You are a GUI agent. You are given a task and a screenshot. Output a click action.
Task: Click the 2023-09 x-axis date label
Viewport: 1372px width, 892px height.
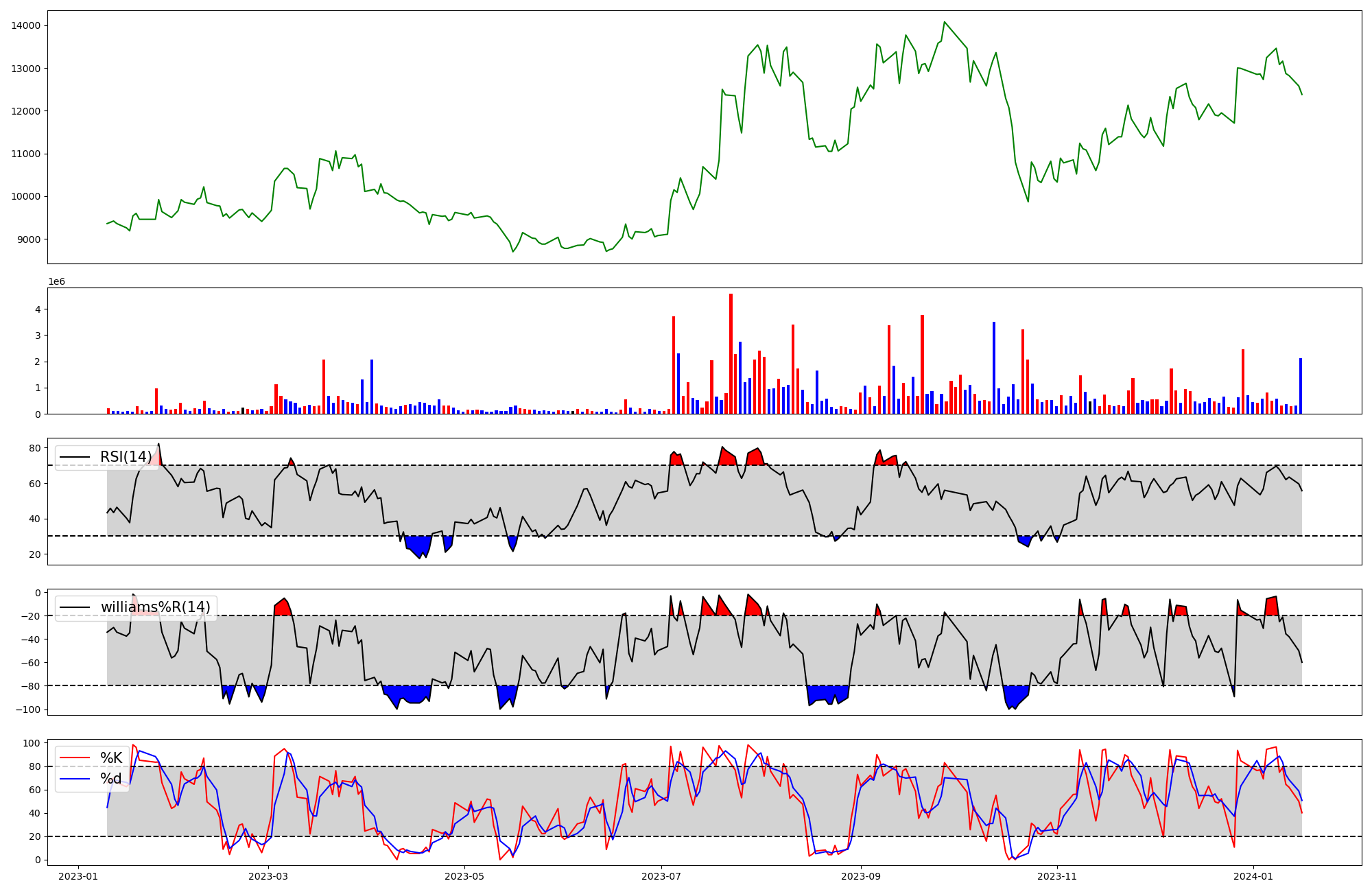[861, 876]
